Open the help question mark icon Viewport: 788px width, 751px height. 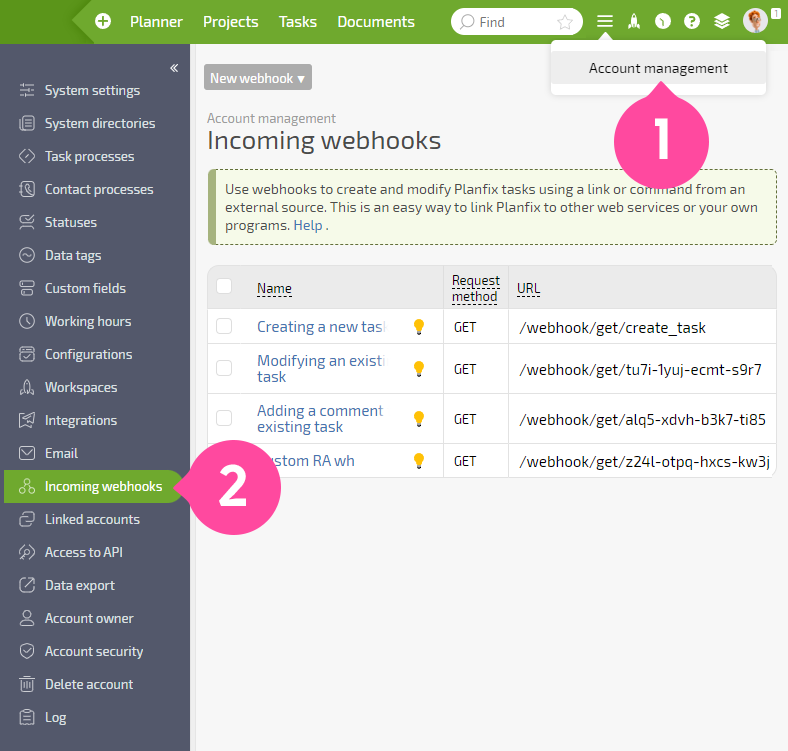tap(692, 22)
